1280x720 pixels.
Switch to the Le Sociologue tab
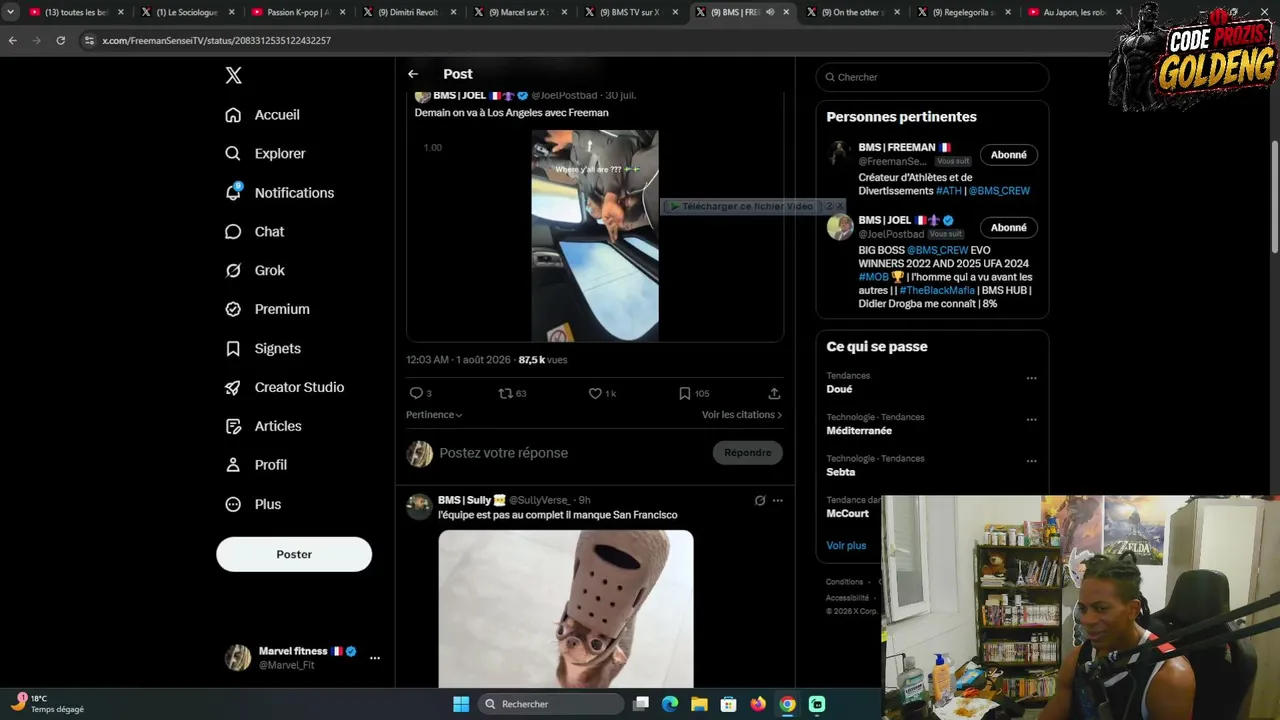click(x=186, y=12)
